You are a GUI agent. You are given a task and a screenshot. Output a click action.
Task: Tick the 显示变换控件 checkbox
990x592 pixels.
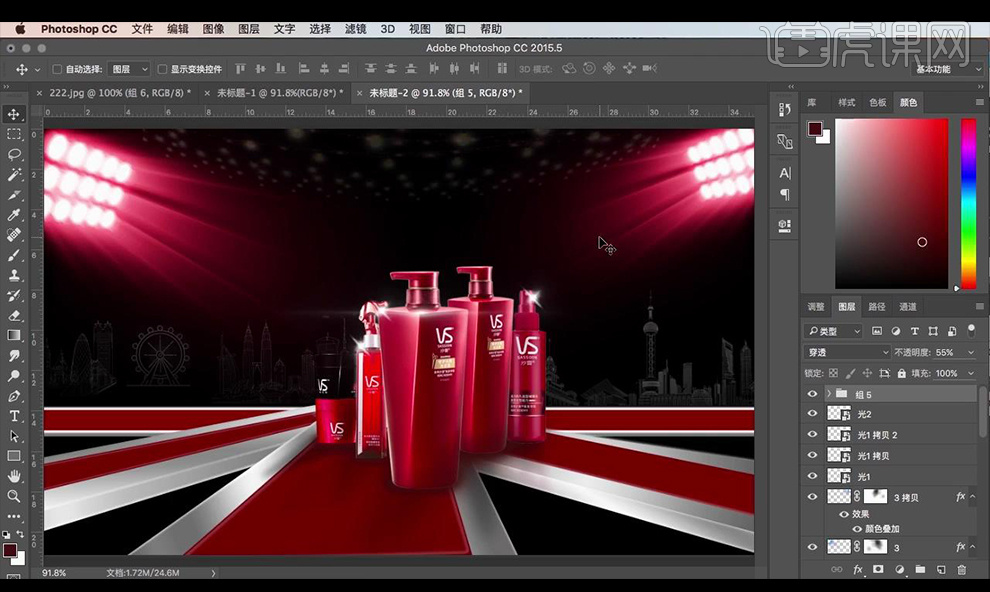162,69
